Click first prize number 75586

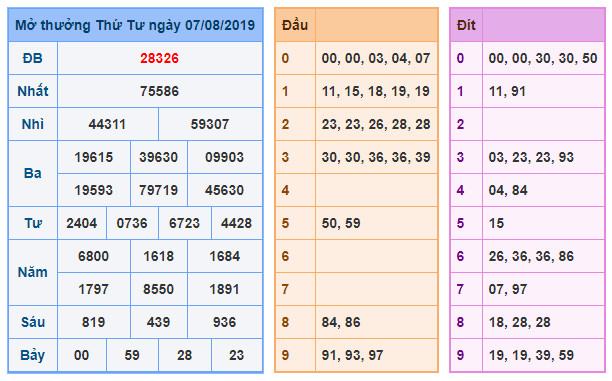pyautogui.click(x=159, y=91)
